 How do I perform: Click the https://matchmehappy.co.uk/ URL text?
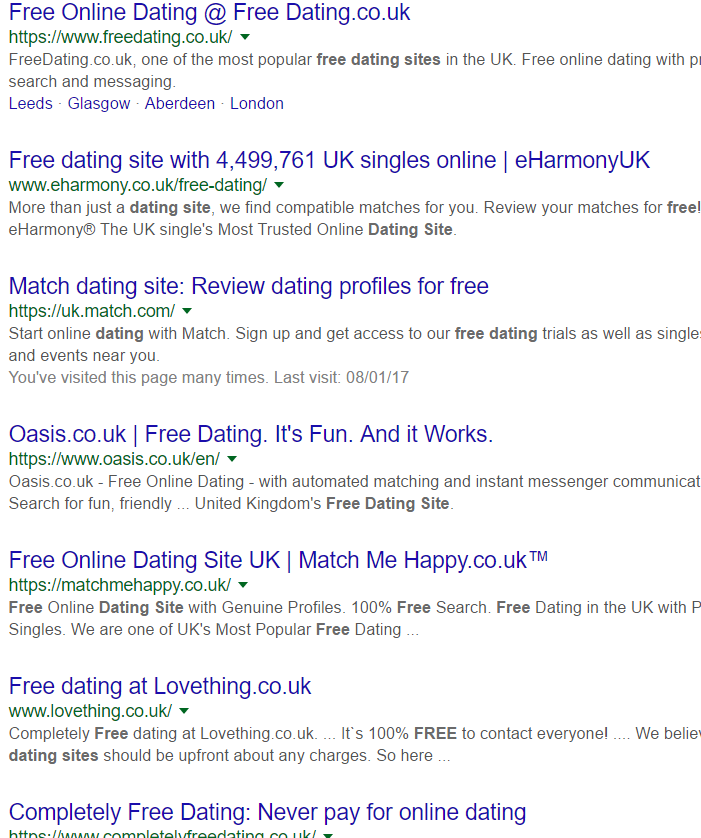(120, 585)
